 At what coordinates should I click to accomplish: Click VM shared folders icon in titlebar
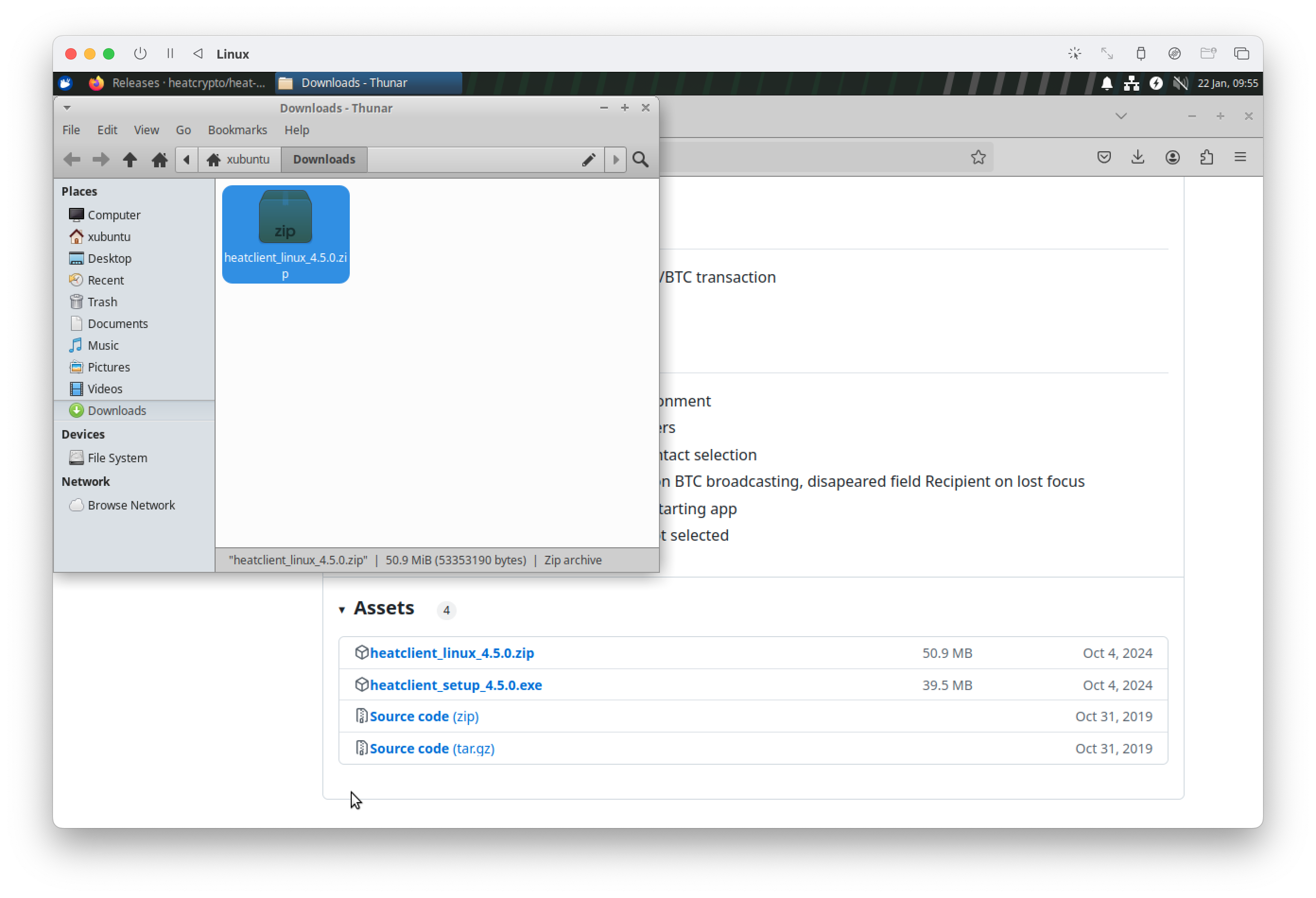pyautogui.click(x=1208, y=54)
